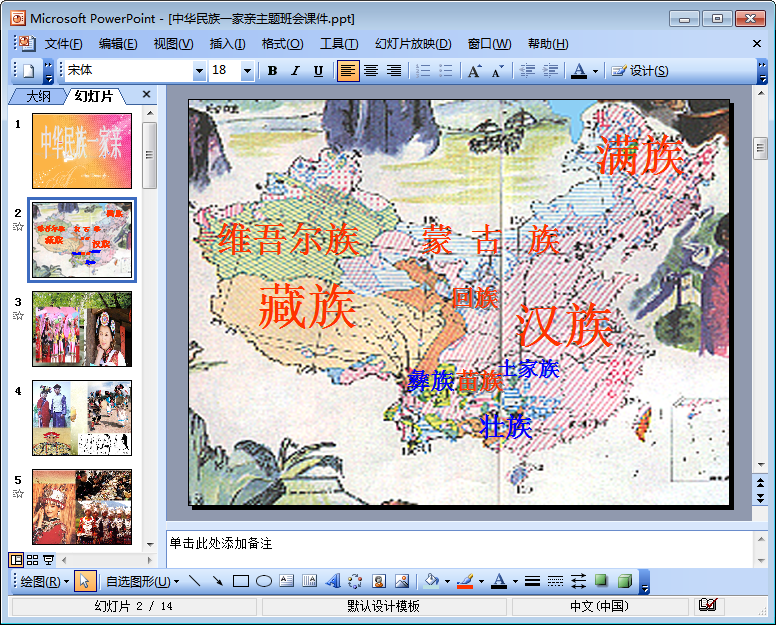Open 帮助(H) menu
Screen dimensions: 776x625
pos(548,44)
